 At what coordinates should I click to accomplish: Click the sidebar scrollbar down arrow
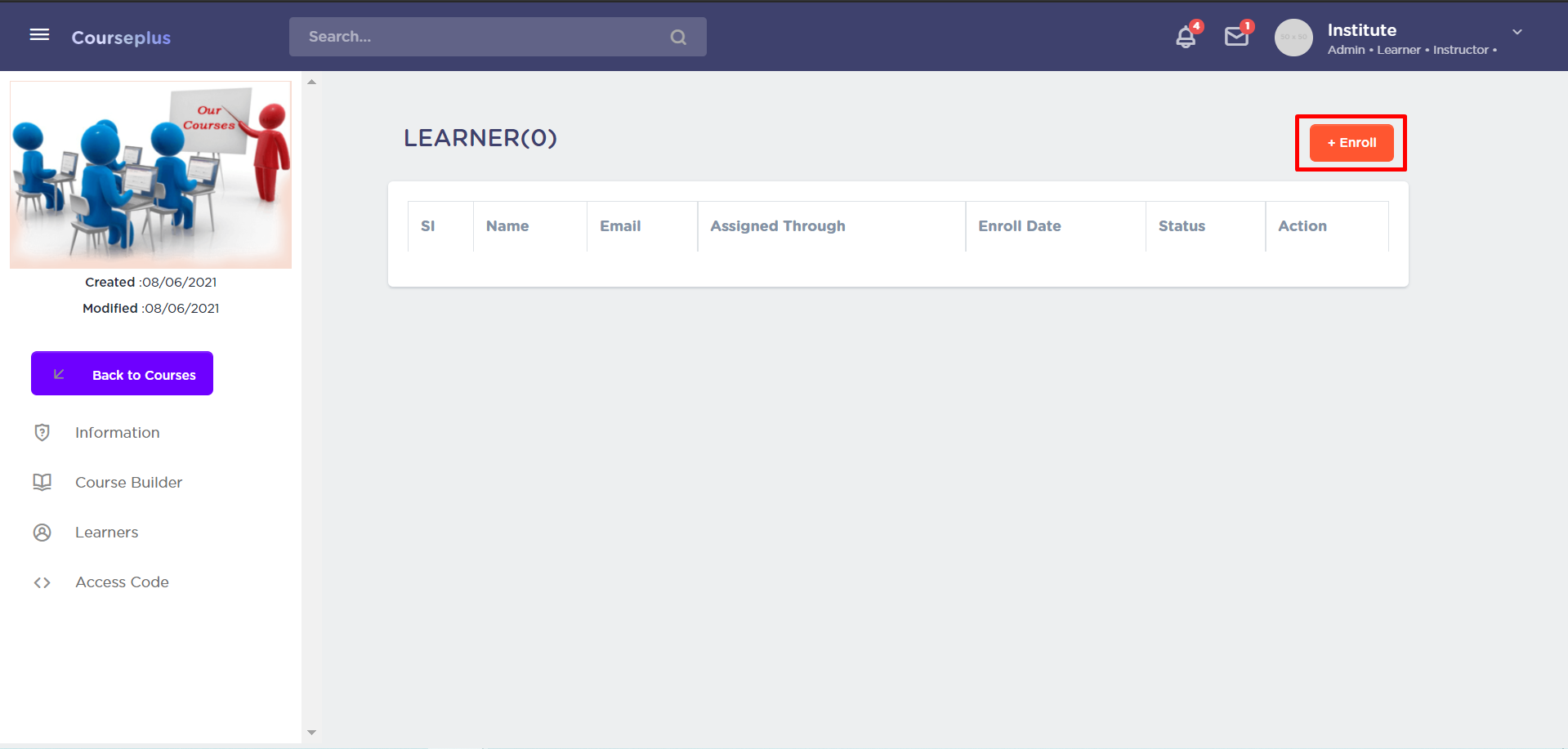point(311,733)
